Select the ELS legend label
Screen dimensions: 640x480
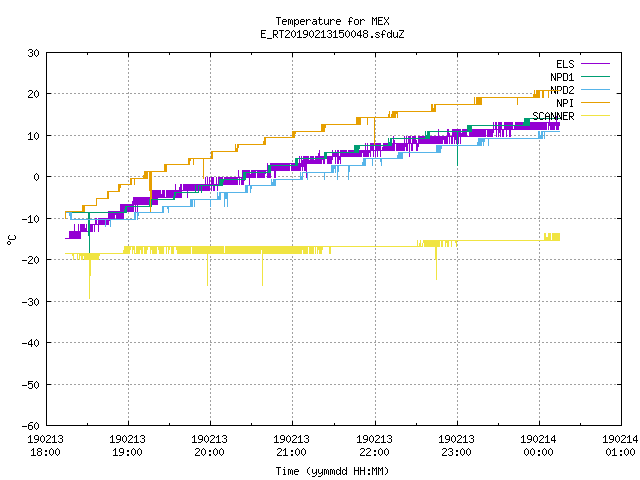(565, 64)
